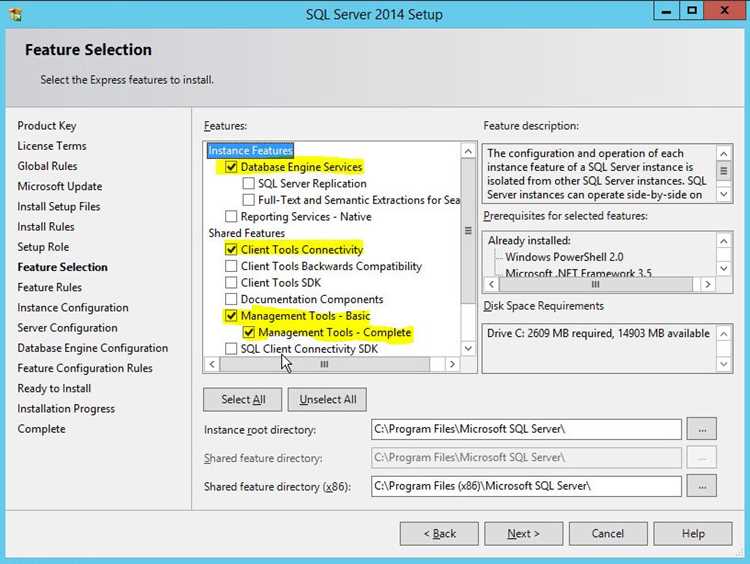Click Global Rules step in sidebar
The height and width of the screenshot is (564, 750).
coord(47,166)
